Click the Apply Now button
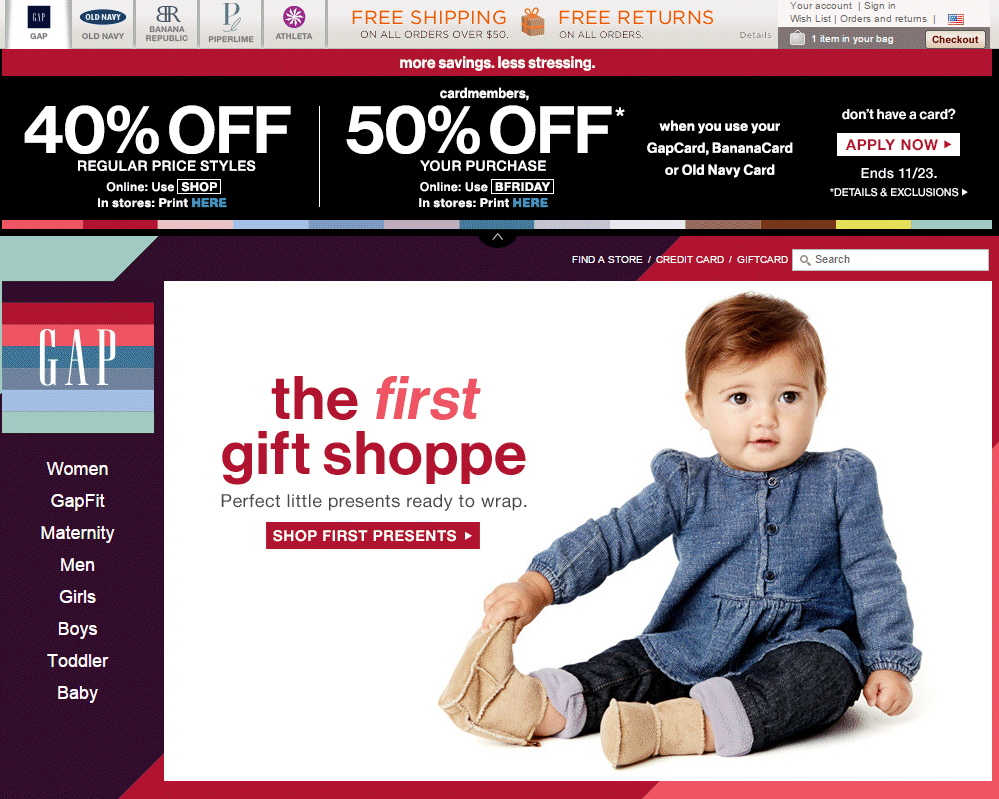This screenshot has height=799, width=999. tap(898, 145)
